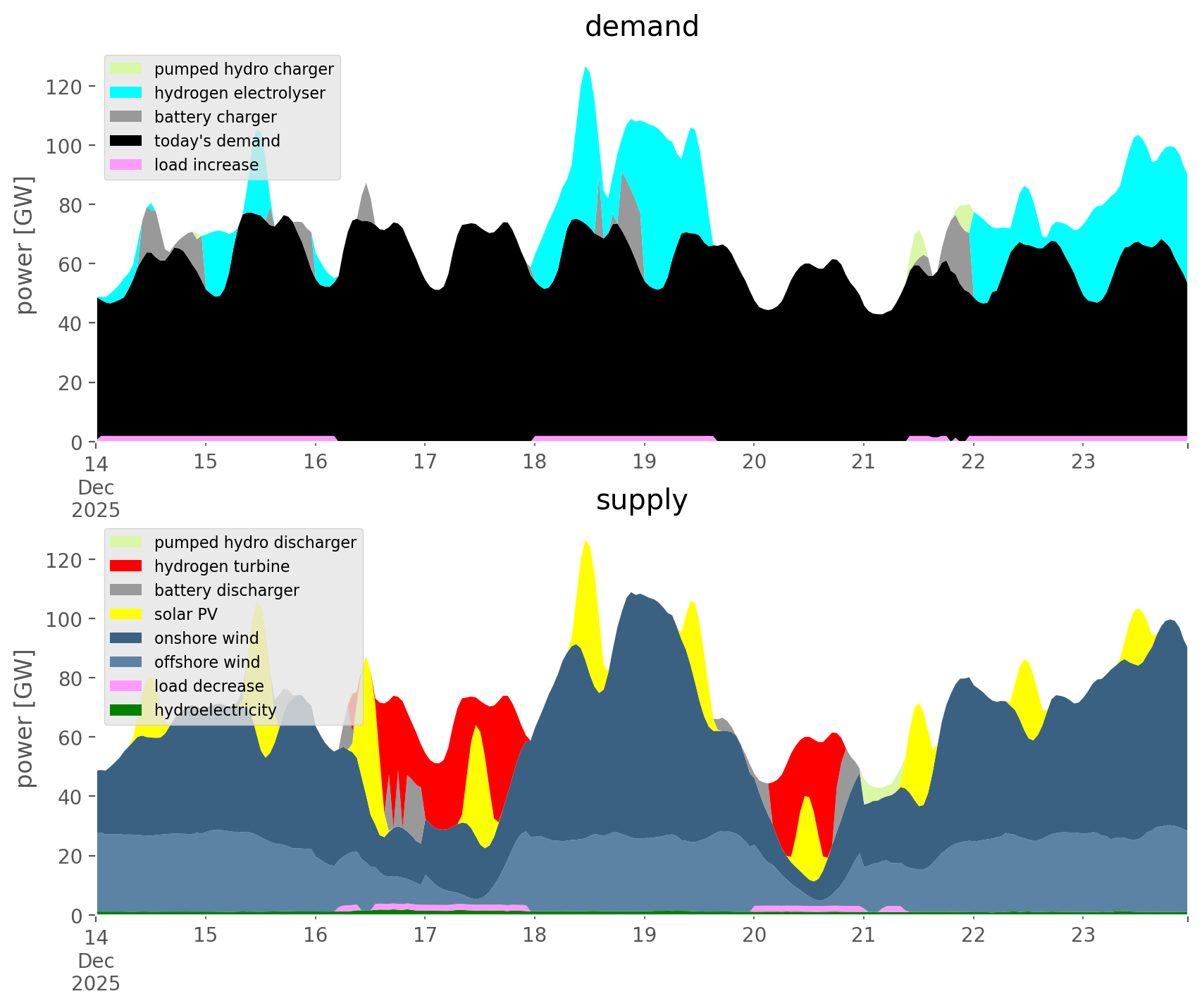Select the 'battery charger' legend label

pos(215,117)
